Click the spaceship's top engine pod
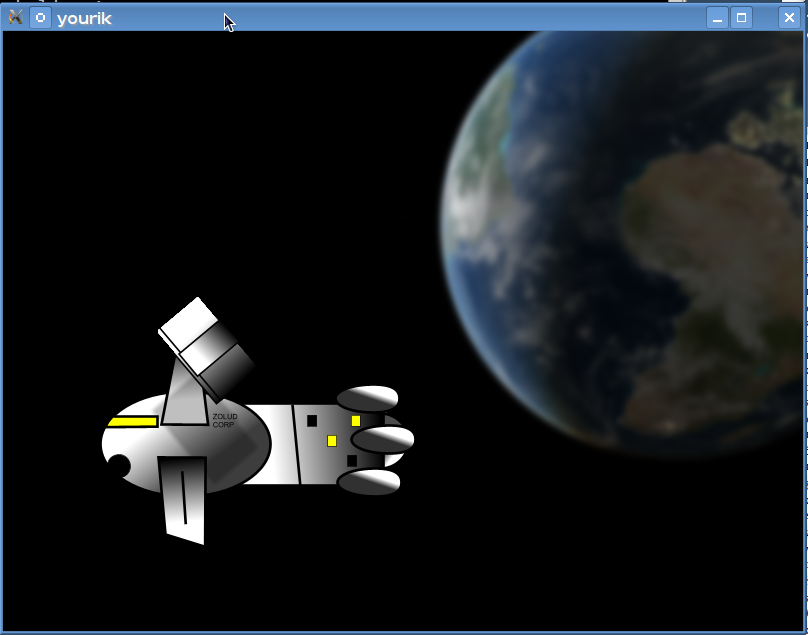This screenshot has width=808, height=635. click(367, 398)
